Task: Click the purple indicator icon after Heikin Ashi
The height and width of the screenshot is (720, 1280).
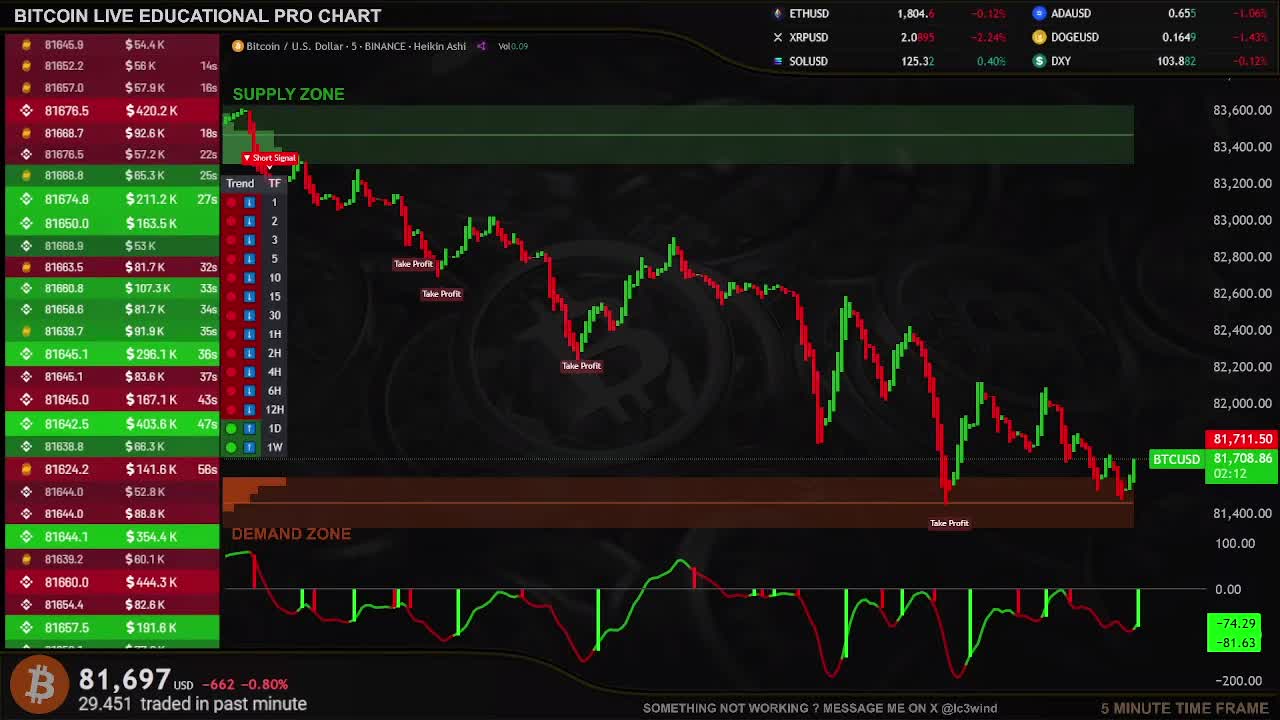Action: [481, 46]
